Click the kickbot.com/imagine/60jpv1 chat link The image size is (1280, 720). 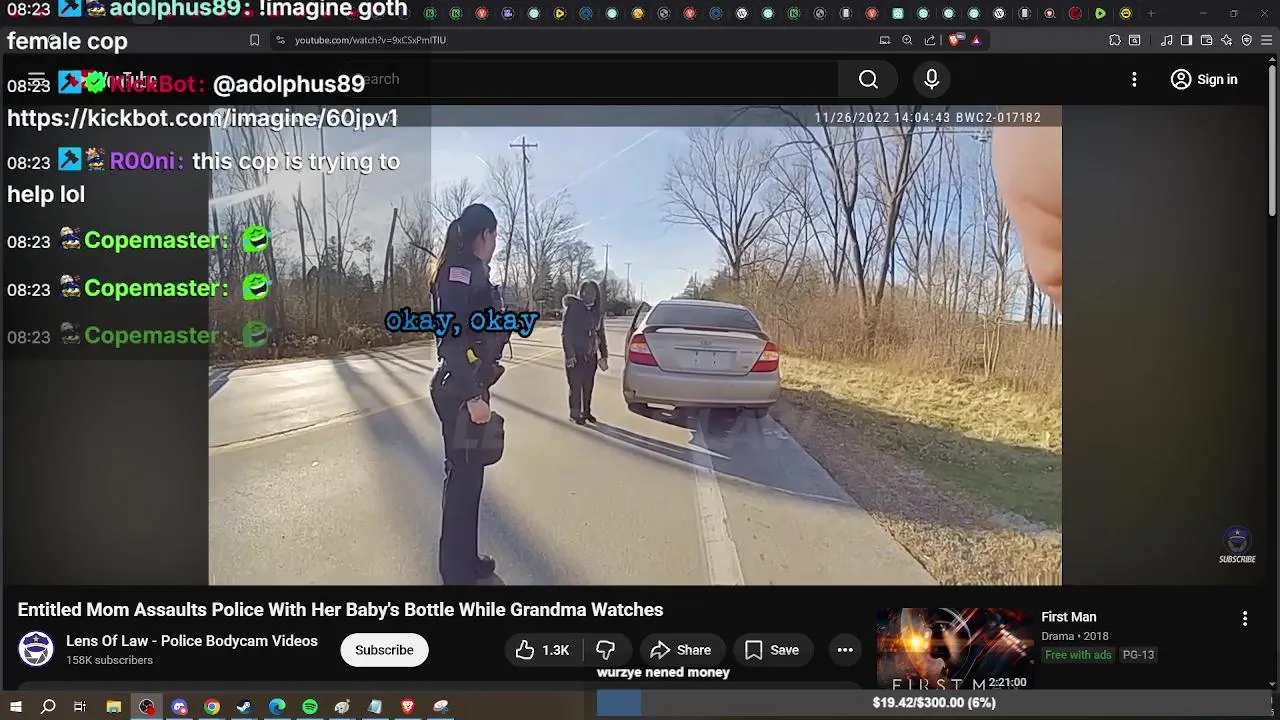pos(202,118)
